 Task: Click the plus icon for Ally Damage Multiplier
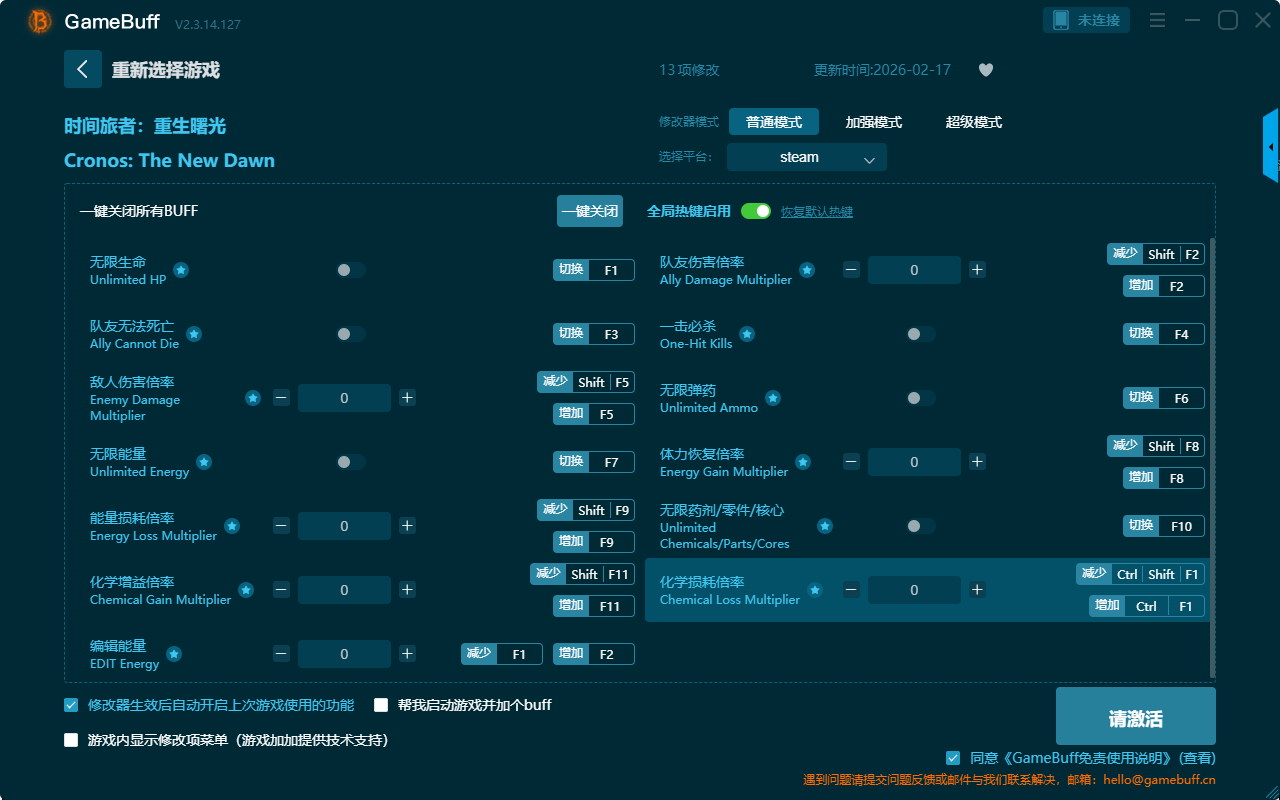click(977, 270)
